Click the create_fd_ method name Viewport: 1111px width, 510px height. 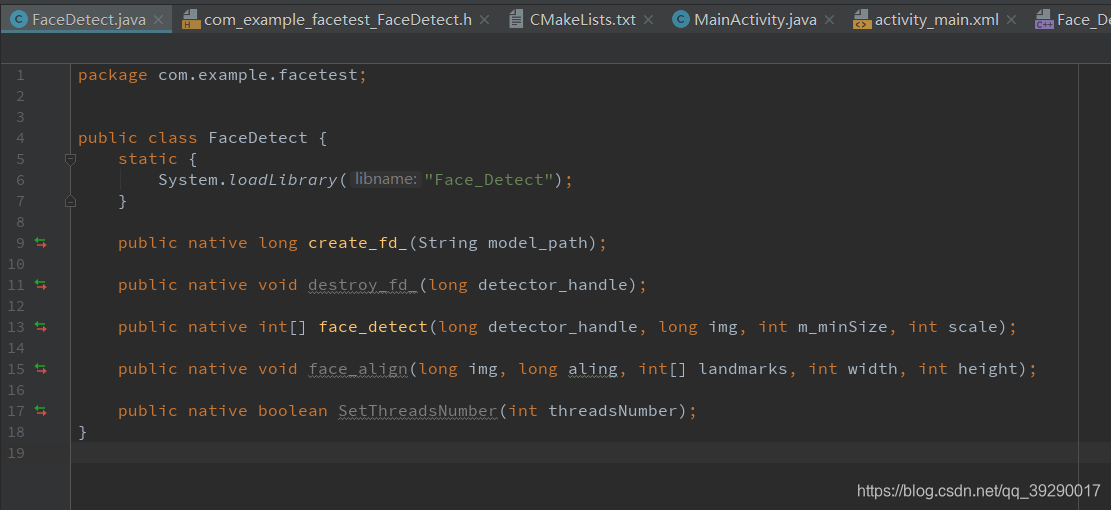tap(358, 243)
